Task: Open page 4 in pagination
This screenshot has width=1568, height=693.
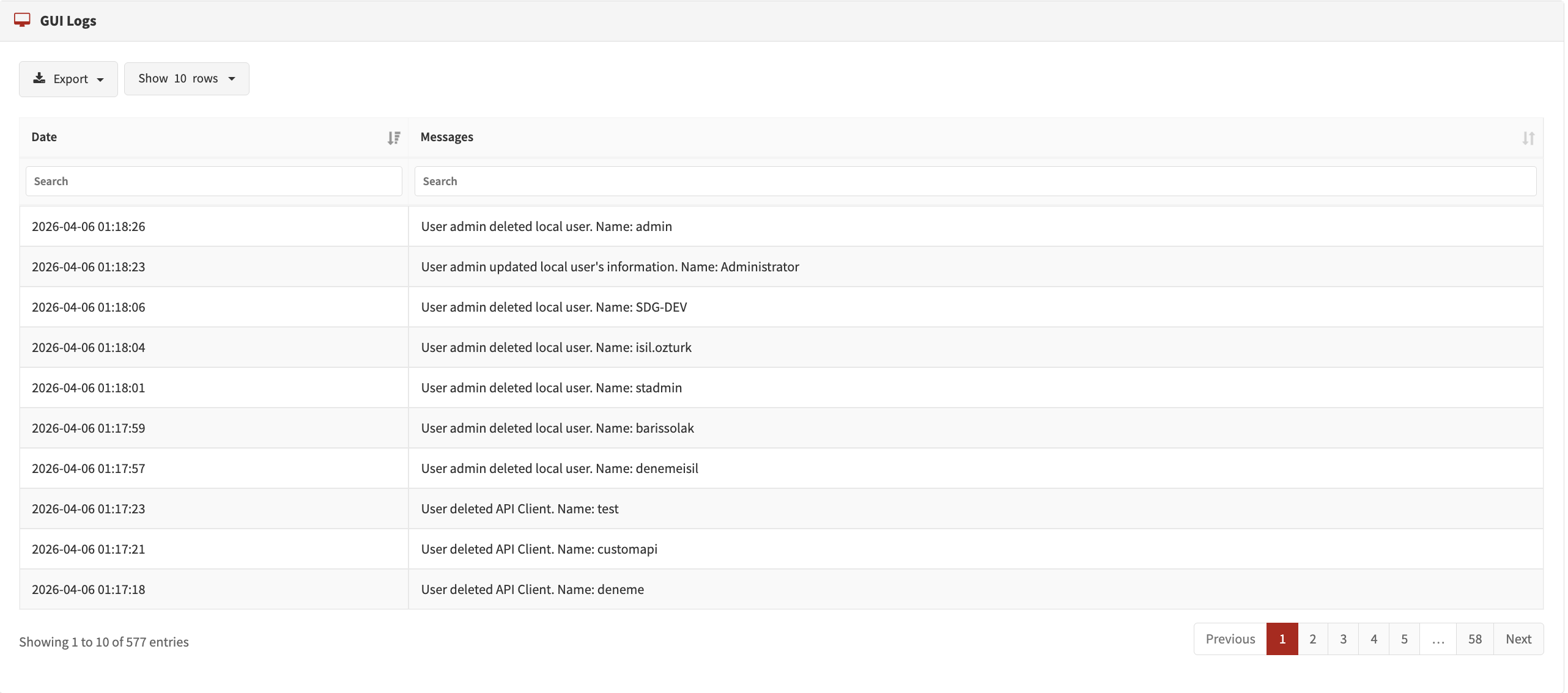Action: [x=1374, y=639]
